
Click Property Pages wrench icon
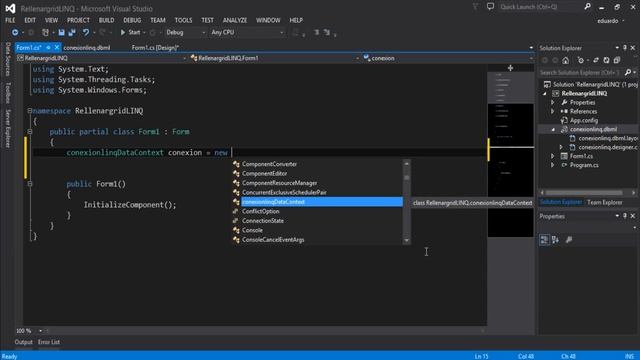[x=569, y=240]
